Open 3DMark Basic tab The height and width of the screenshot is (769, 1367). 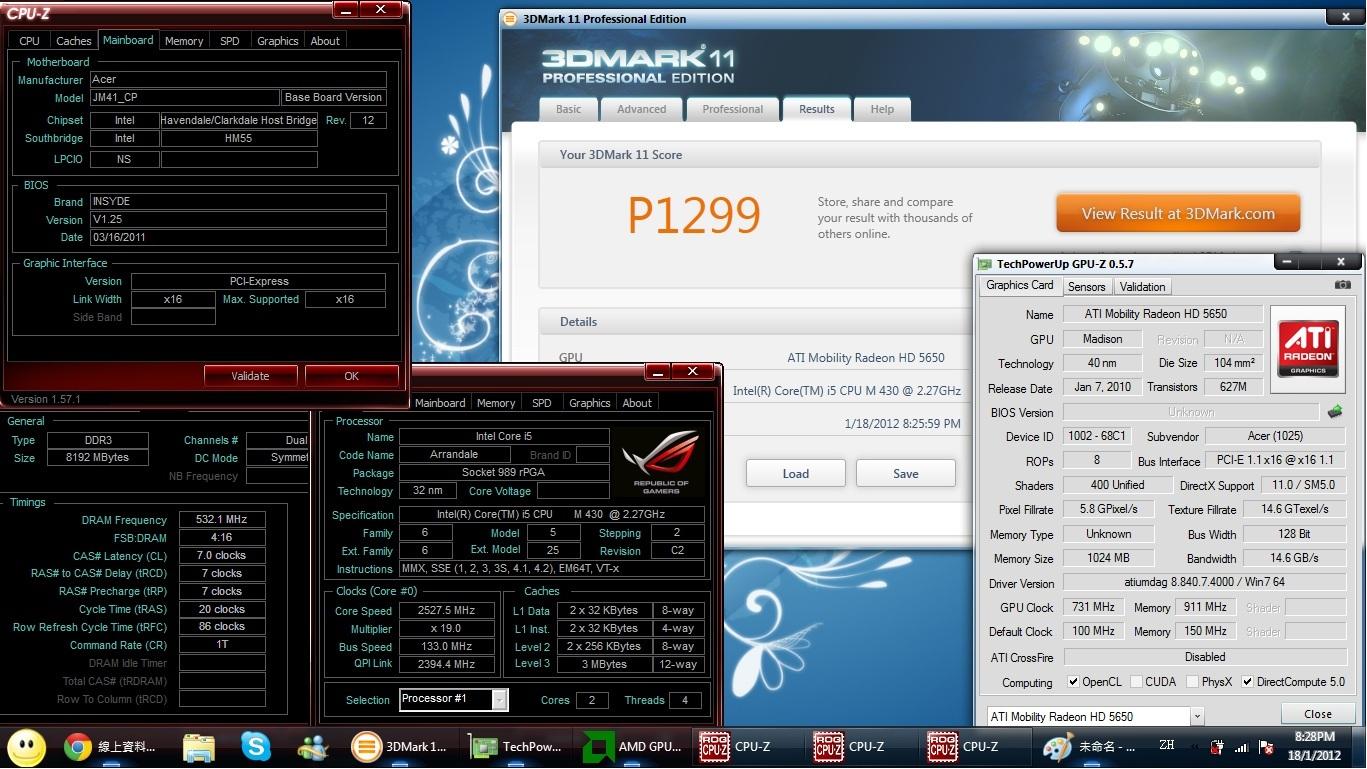pyautogui.click(x=568, y=109)
